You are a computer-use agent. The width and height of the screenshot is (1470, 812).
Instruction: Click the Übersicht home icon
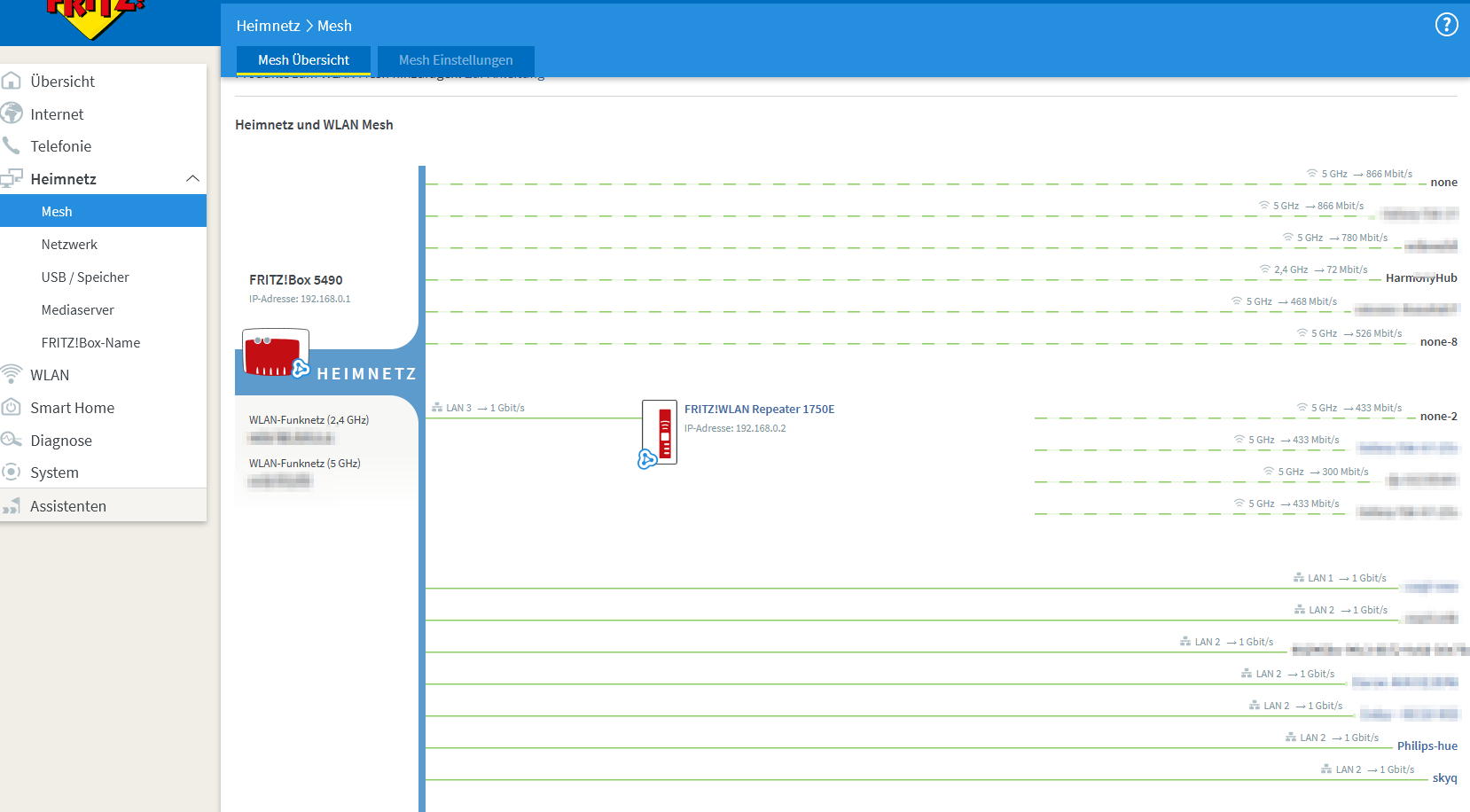coord(12,81)
